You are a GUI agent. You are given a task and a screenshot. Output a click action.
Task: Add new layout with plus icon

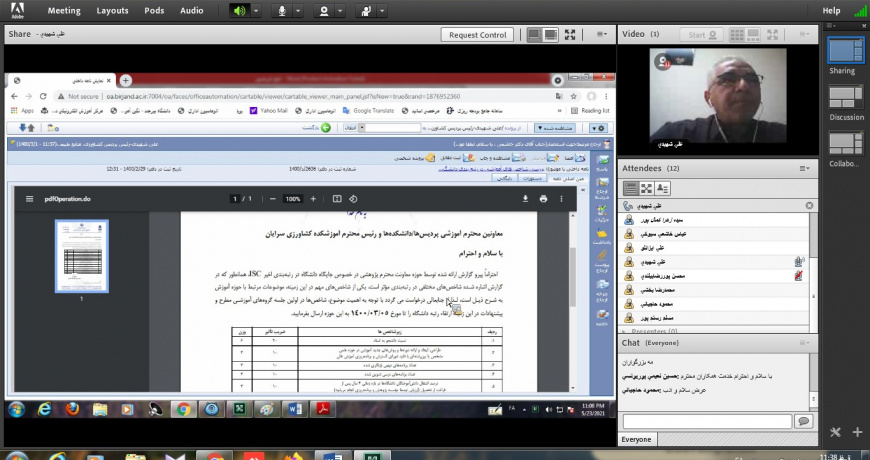click(x=857, y=432)
